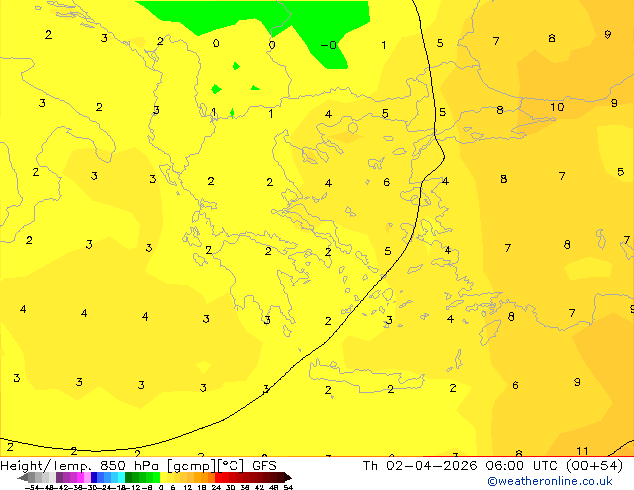Click the '-54' label starting the scale

[32, 487]
